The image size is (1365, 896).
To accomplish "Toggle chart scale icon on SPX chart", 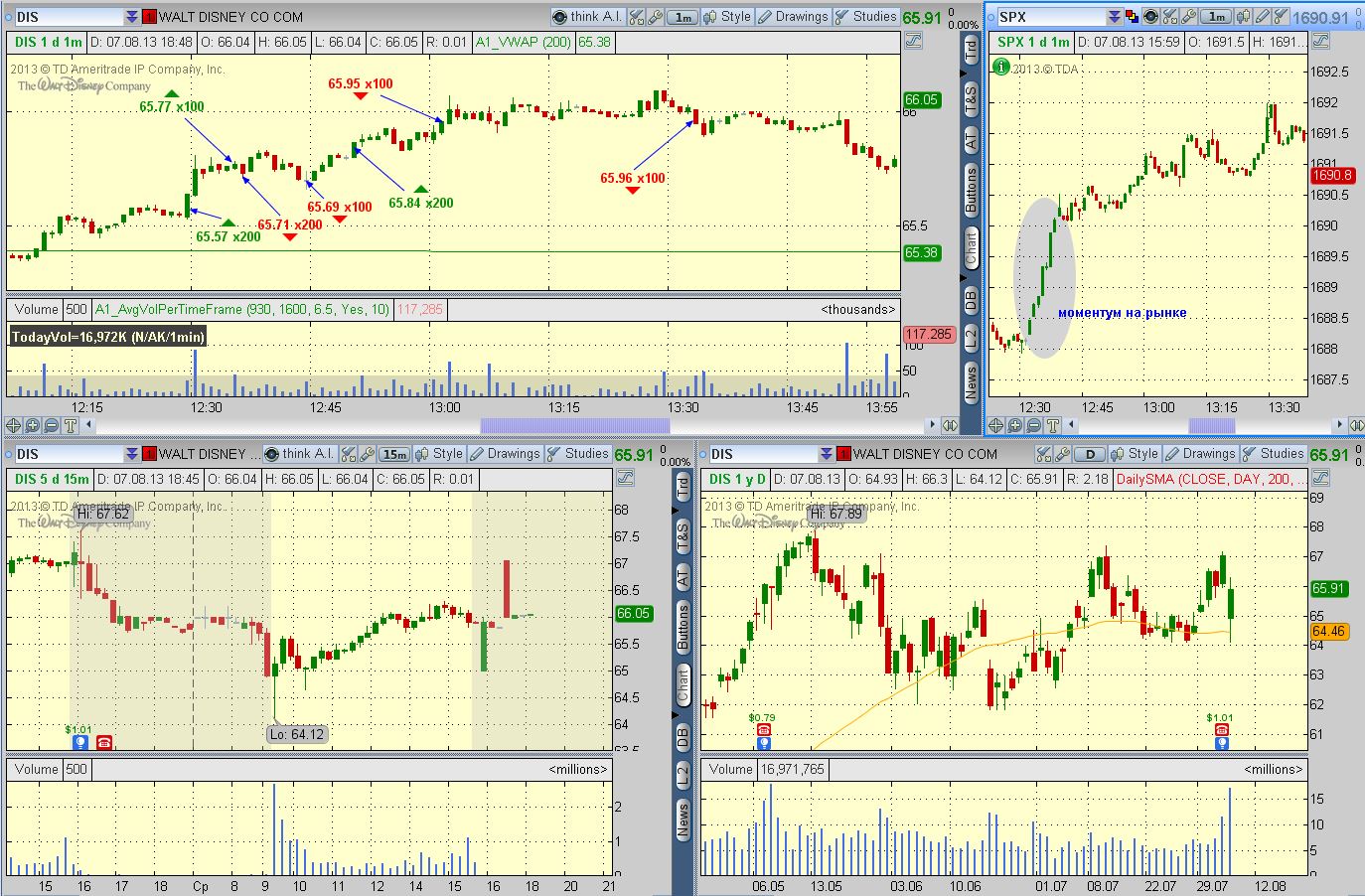I will pyautogui.click(x=1319, y=42).
